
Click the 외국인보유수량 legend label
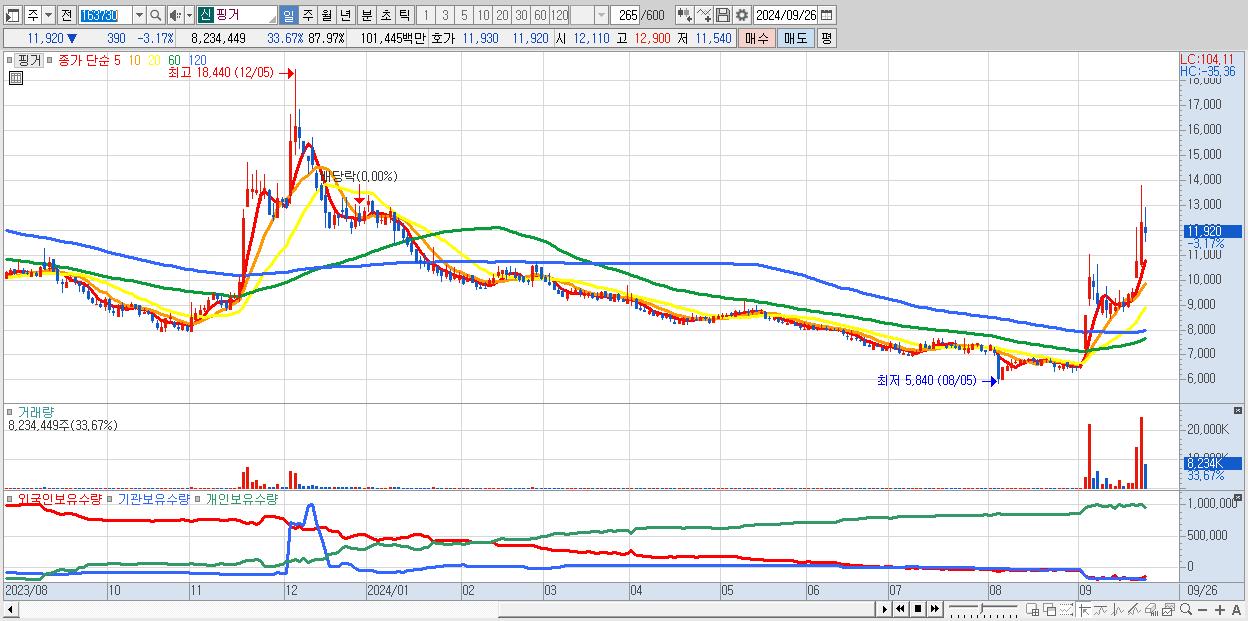tap(60, 498)
